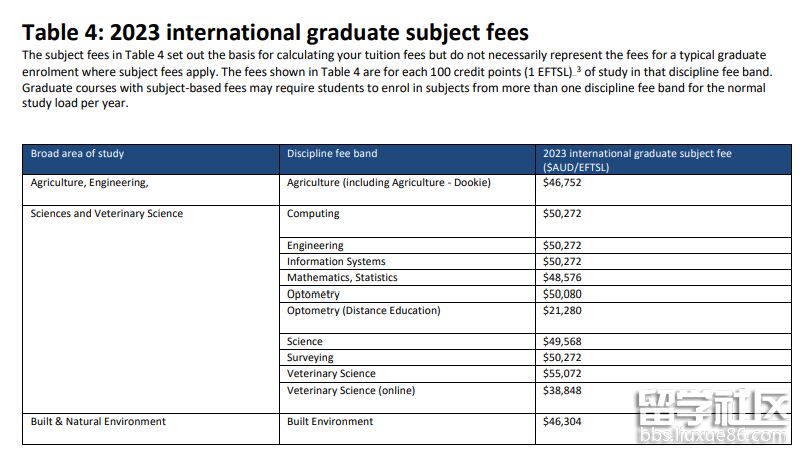Select the "Sciences and Veterinary Science" cell

click(x=107, y=213)
